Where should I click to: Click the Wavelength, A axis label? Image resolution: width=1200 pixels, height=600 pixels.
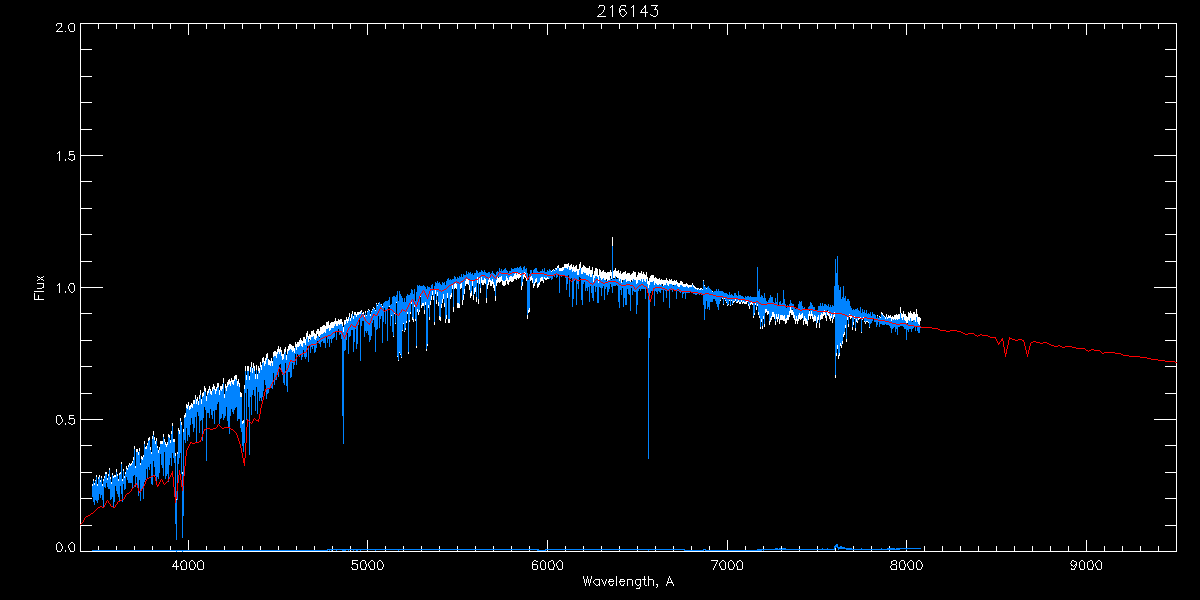point(628,582)
